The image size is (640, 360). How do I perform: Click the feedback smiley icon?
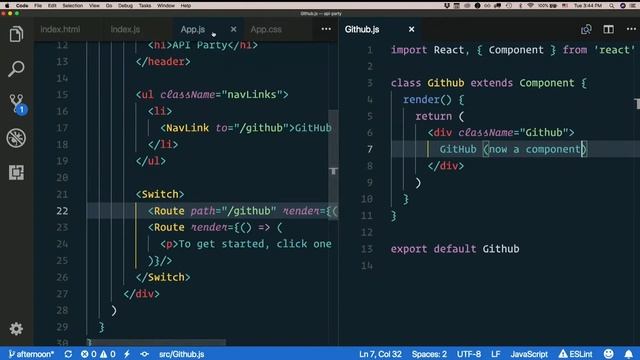[x=609, y=354]
